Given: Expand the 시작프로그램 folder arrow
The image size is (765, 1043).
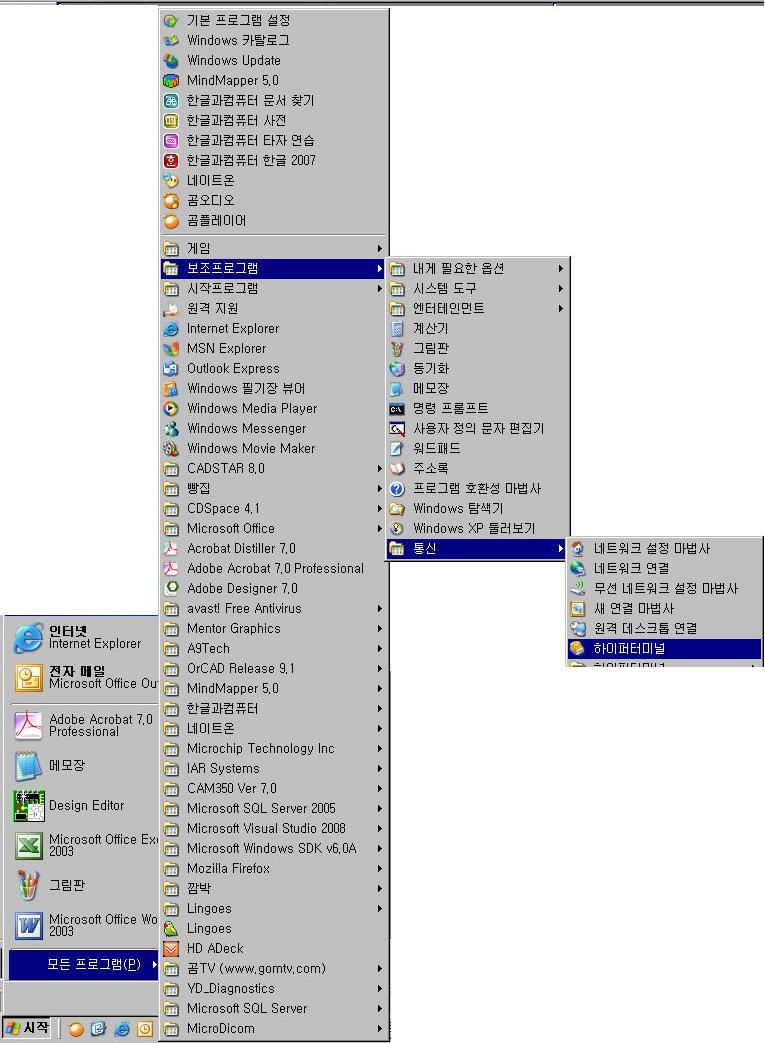Looking at the screenshot, I should coord(379,289).
